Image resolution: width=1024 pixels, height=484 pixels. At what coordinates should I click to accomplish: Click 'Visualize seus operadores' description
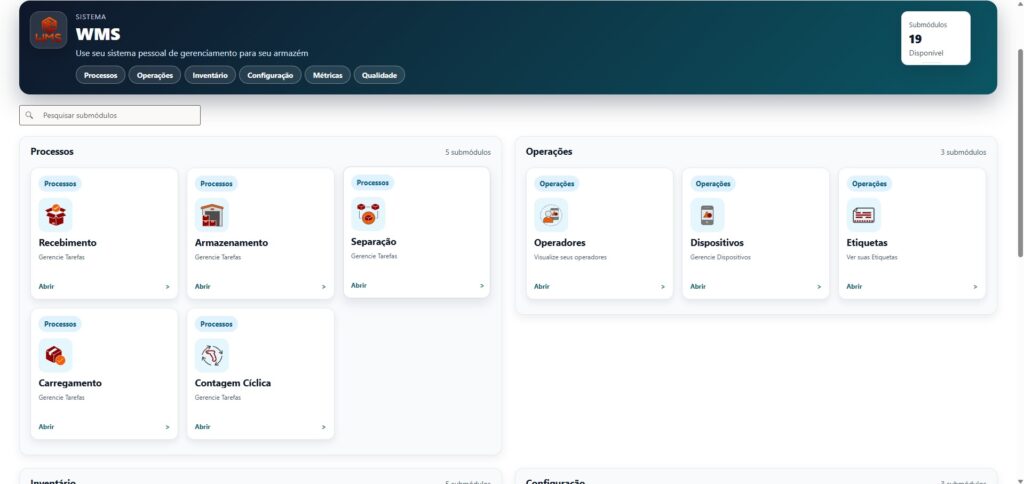[570, 257]
